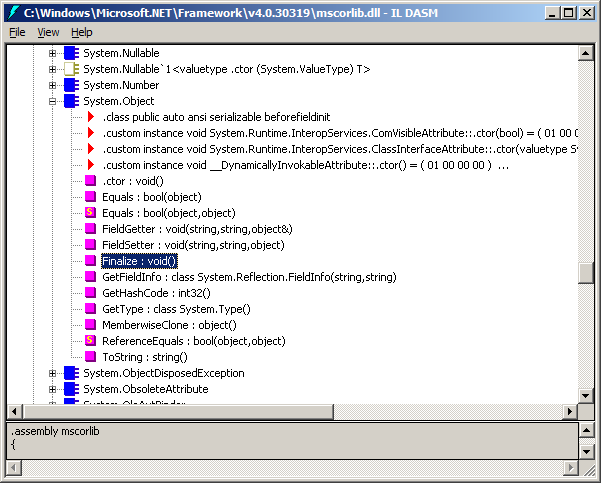
Task: Click the tree view horizontal scrollbar thumb
Action: coord(178,412)
